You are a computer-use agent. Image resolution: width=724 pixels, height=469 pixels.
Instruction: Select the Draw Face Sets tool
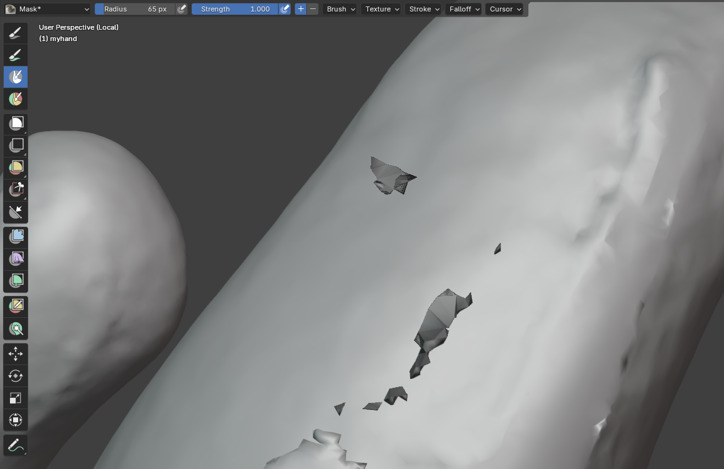(16, 99)
